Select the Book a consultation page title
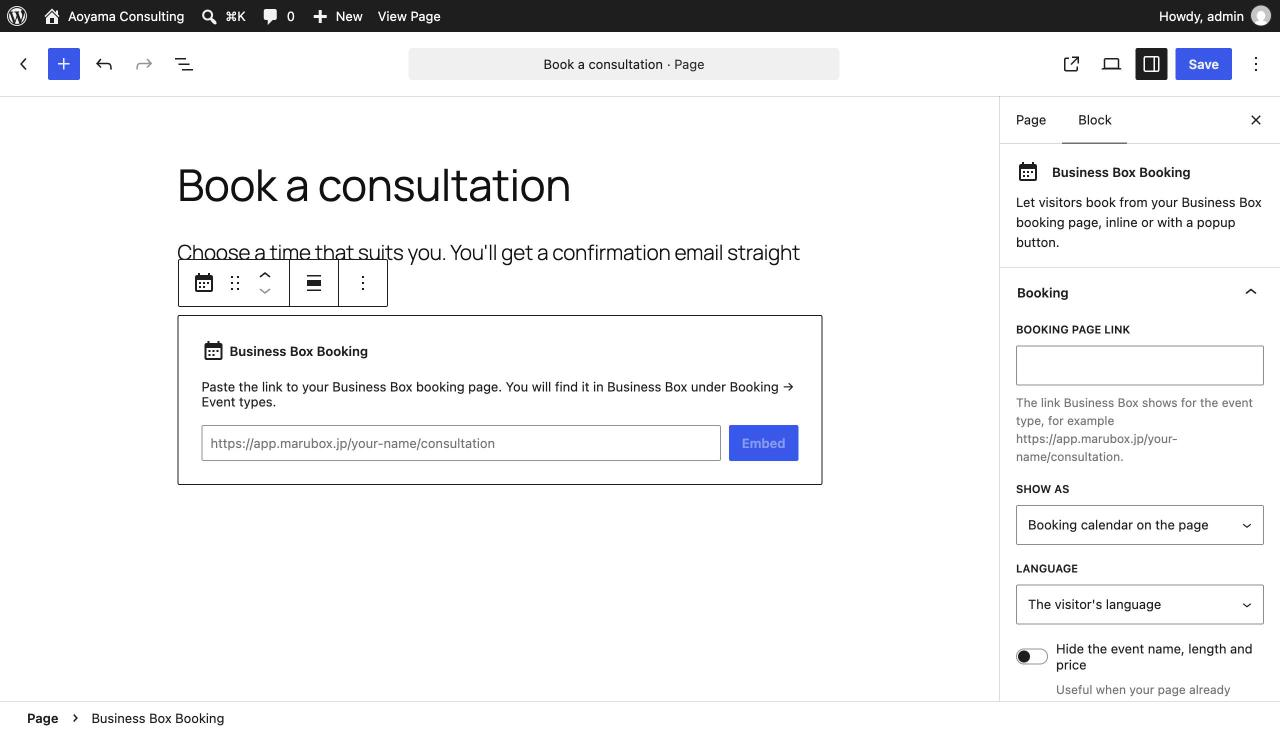 (x=374, y=186)
